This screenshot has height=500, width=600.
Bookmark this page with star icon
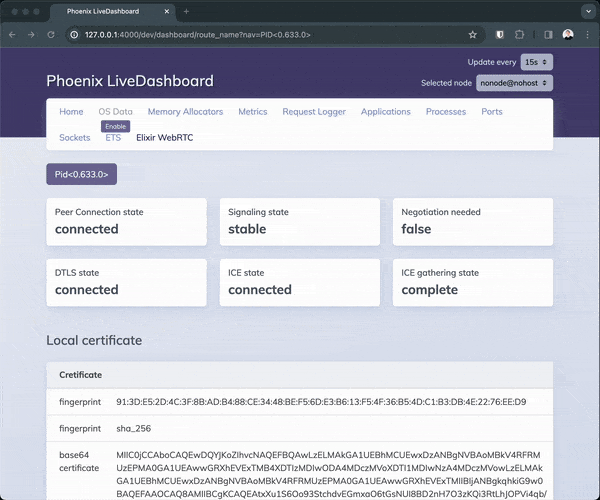pyautogui.click(x=472, y=34)
